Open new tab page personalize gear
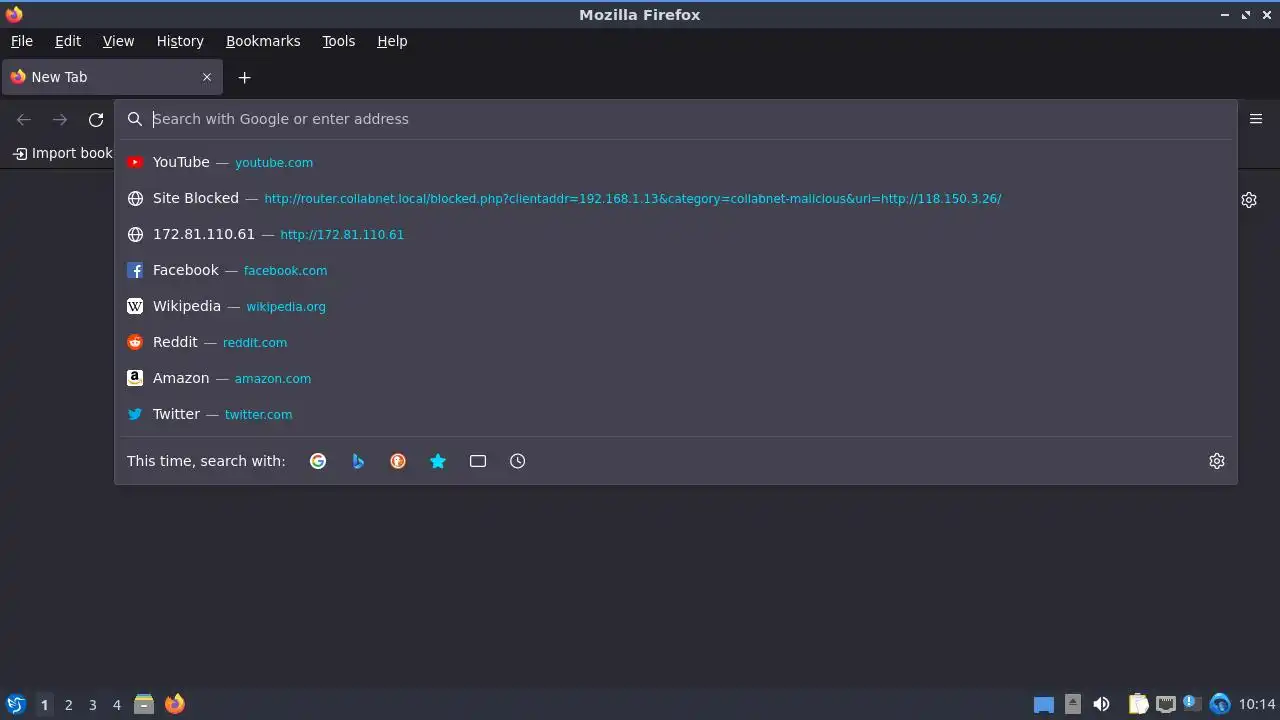This screenshot has height=720, width=1280. coord(1249,200)
